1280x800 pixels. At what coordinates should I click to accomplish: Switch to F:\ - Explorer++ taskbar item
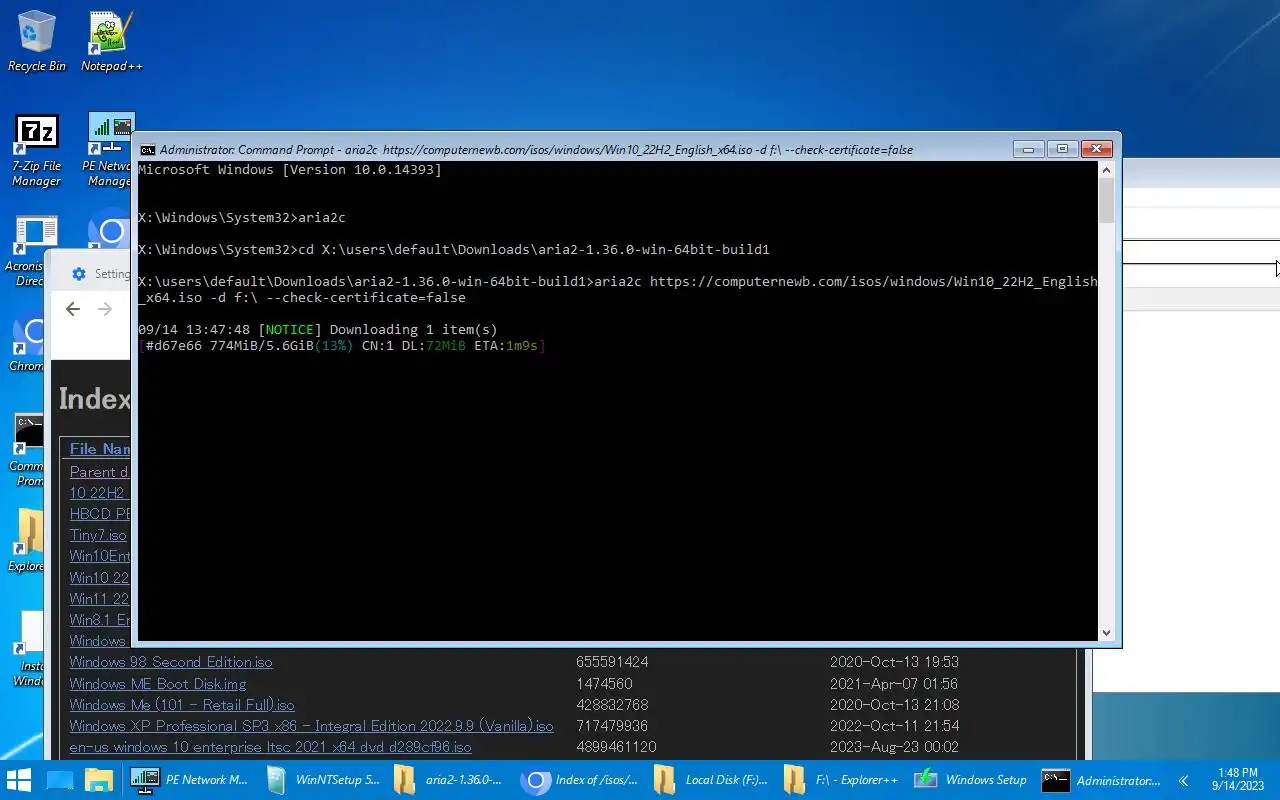(842, 780)
